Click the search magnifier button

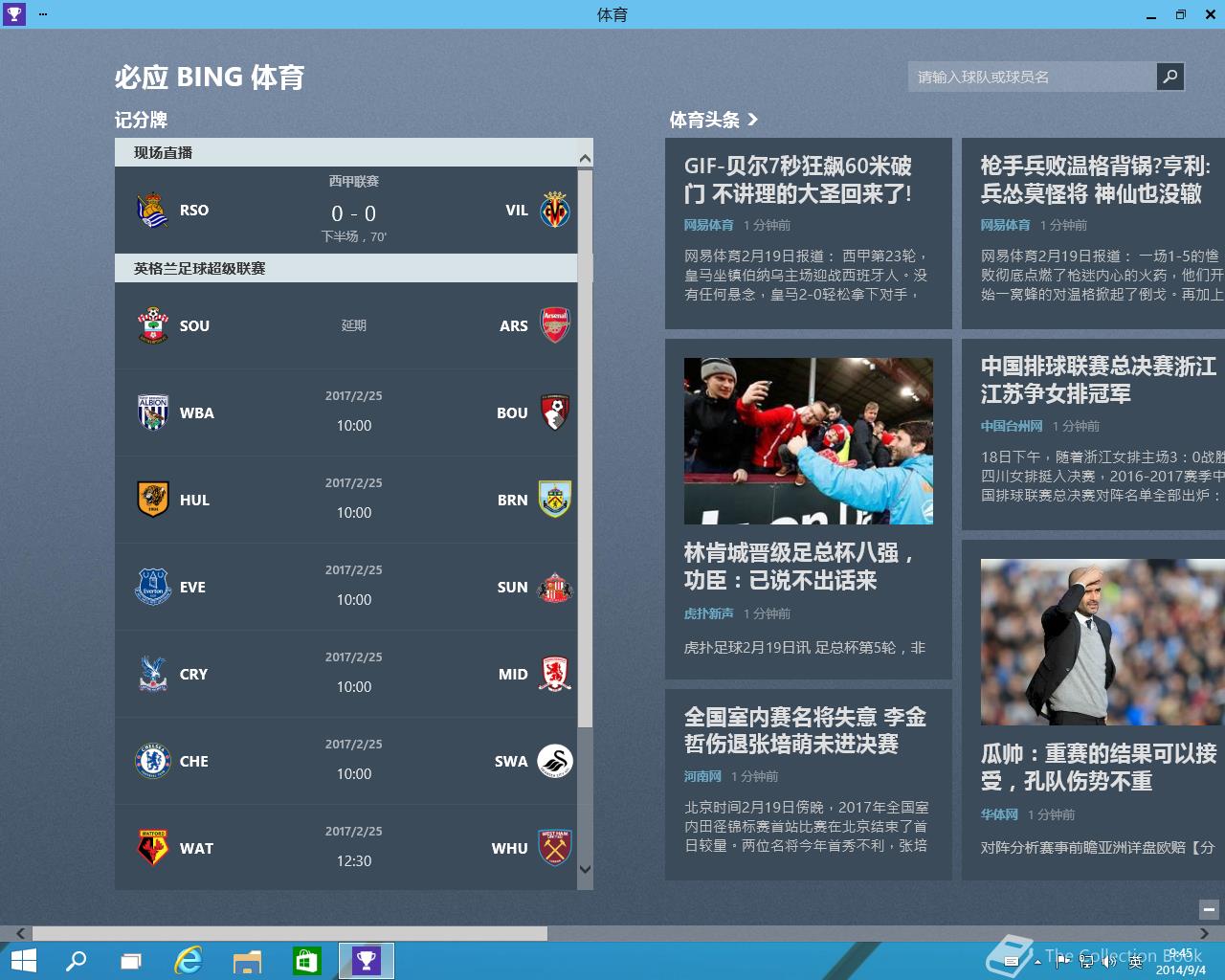(x=1169, y=77)
